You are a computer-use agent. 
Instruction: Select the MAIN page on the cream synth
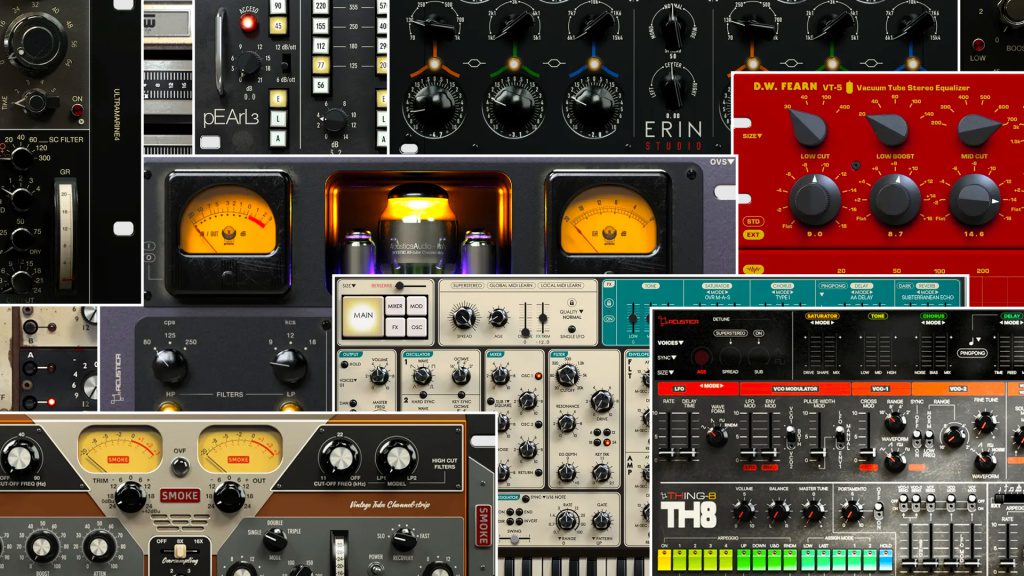click(363, 316)
